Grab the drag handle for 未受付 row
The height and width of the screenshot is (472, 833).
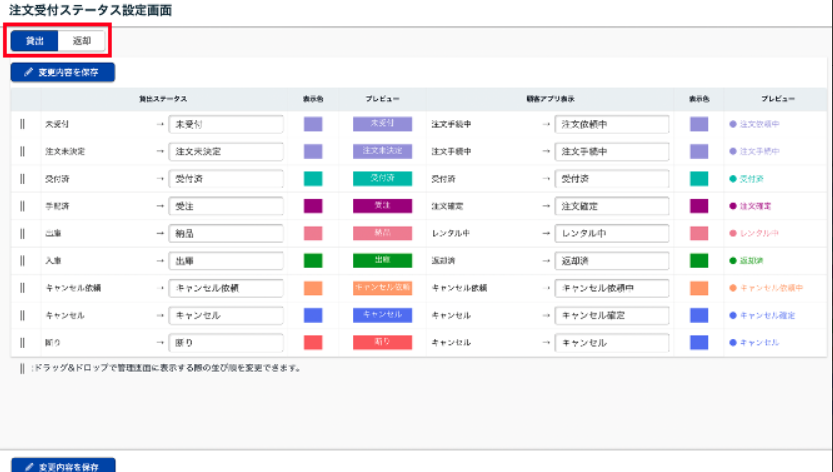(x=22, y=124)
